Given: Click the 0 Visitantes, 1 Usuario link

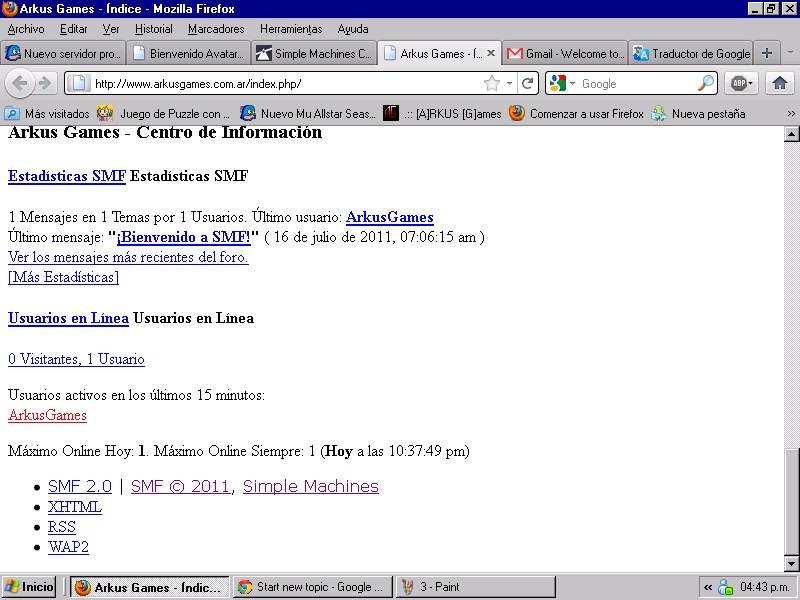Looking at the screenshot, I should (x=76, y=359).
